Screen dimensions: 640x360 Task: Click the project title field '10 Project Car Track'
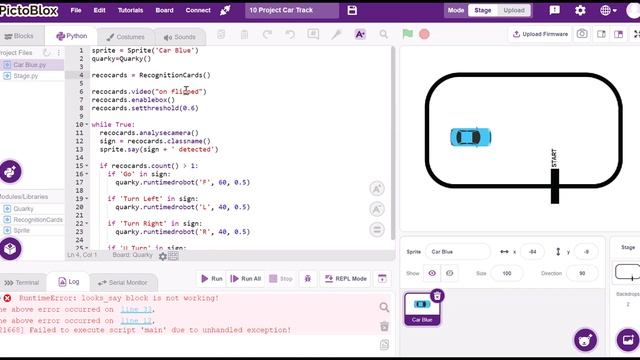[292, 10]
